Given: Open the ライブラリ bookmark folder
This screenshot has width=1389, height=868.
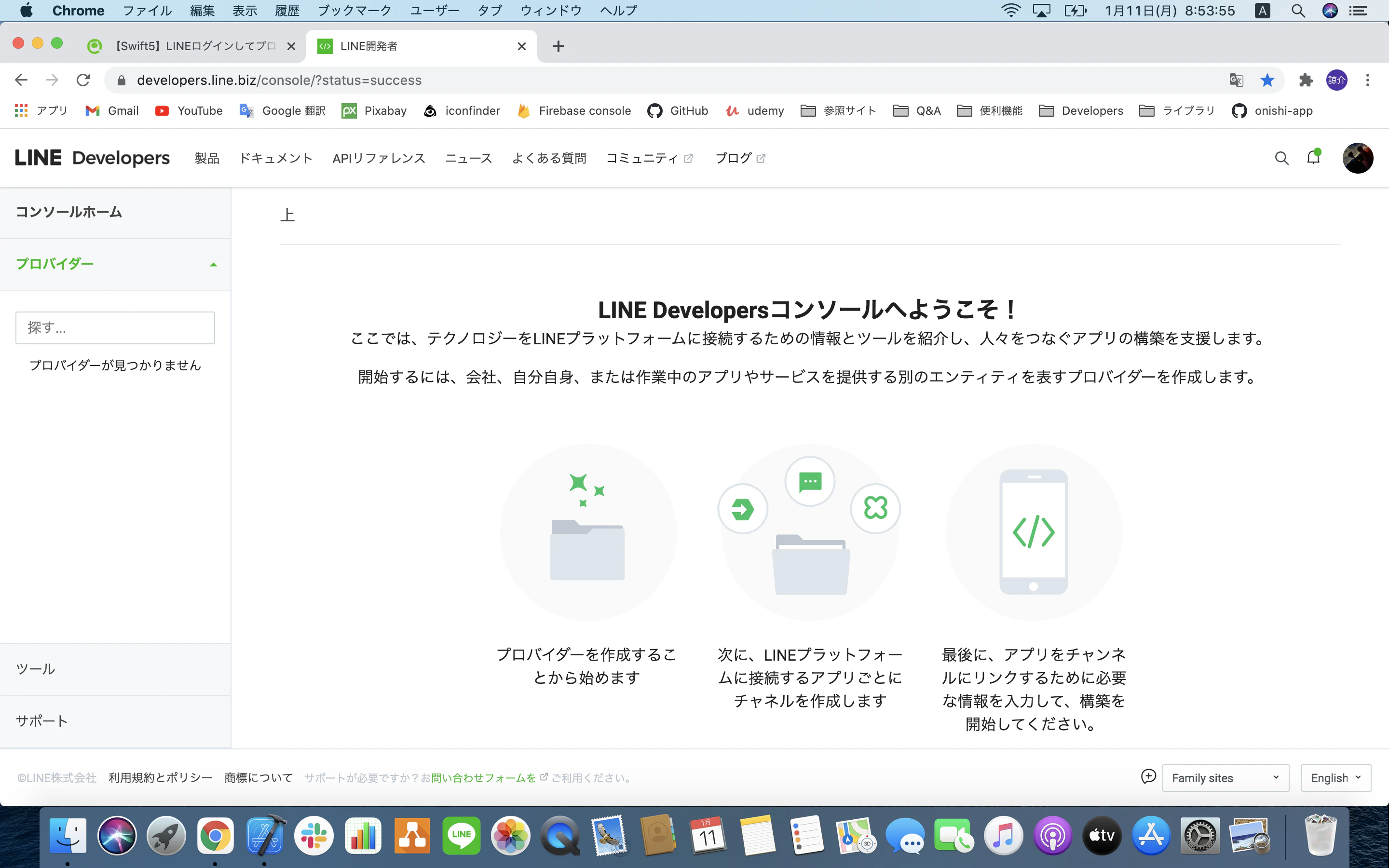Looking at the screenshot, I should coord(1177,111).
